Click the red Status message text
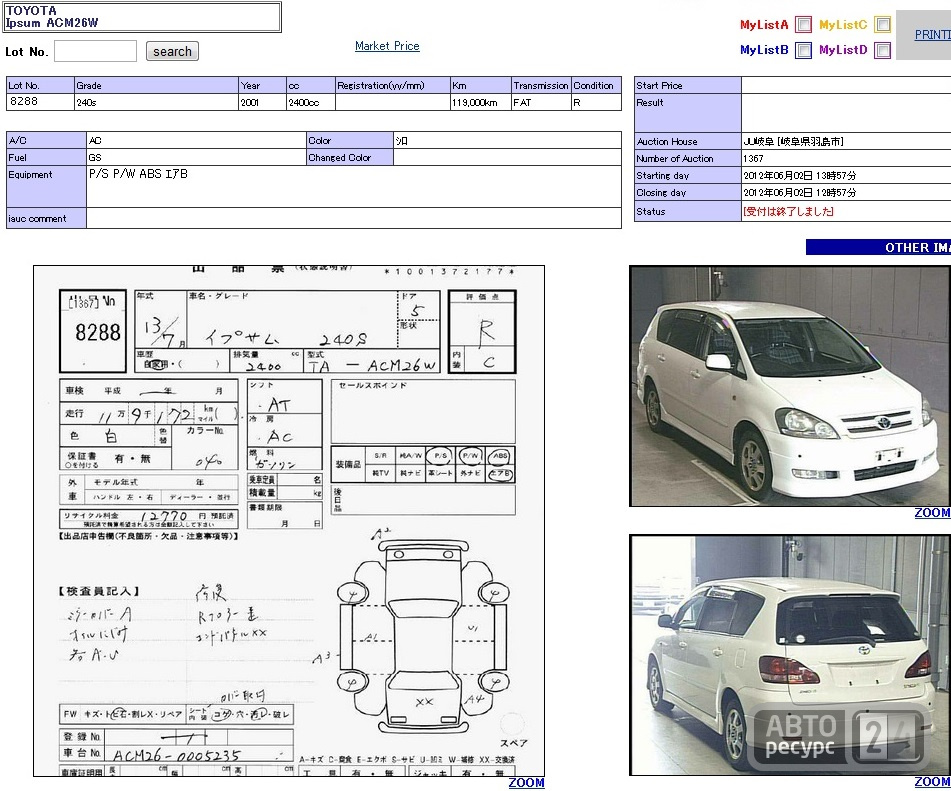The image size is (951, 791). coord(788,211)
